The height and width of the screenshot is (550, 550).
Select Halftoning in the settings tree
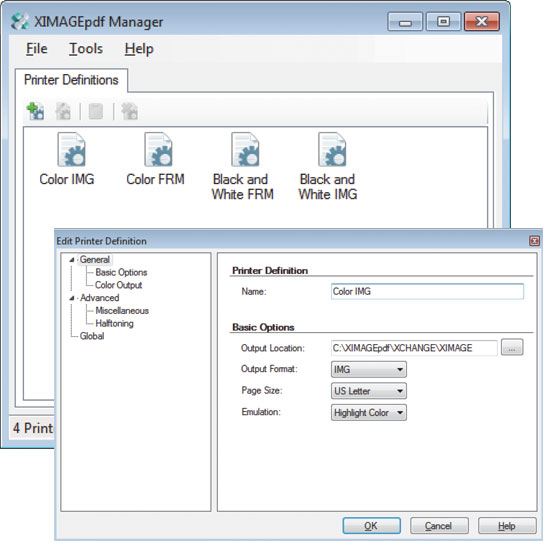114,323
